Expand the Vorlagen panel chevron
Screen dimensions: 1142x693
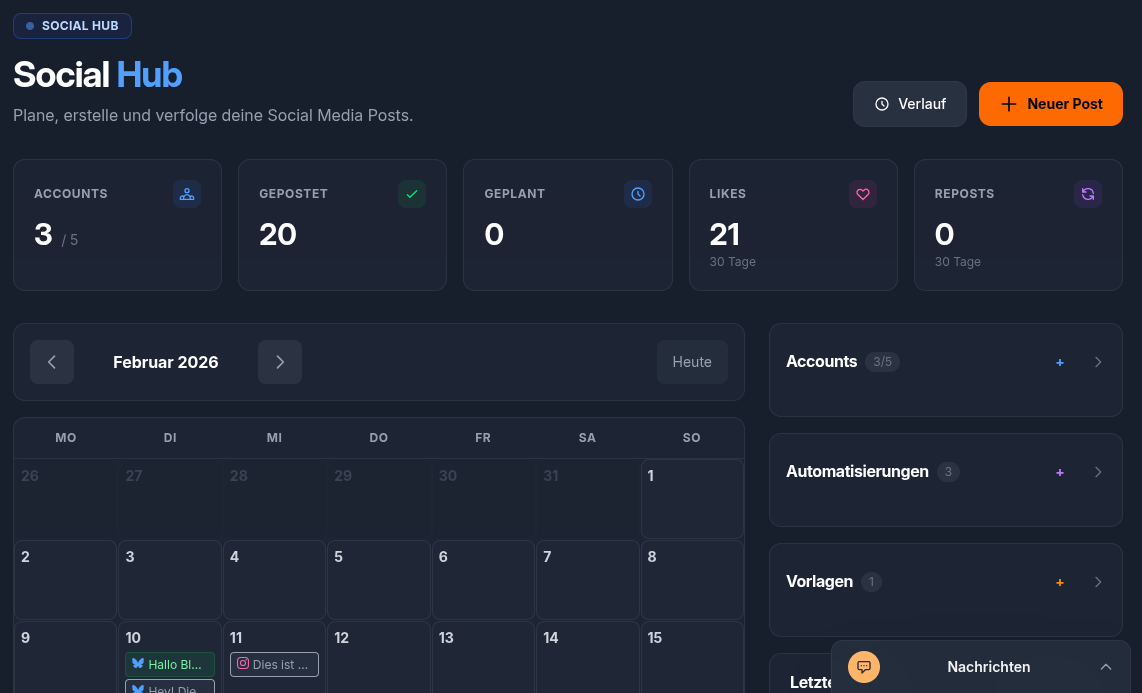(1098, 581)
